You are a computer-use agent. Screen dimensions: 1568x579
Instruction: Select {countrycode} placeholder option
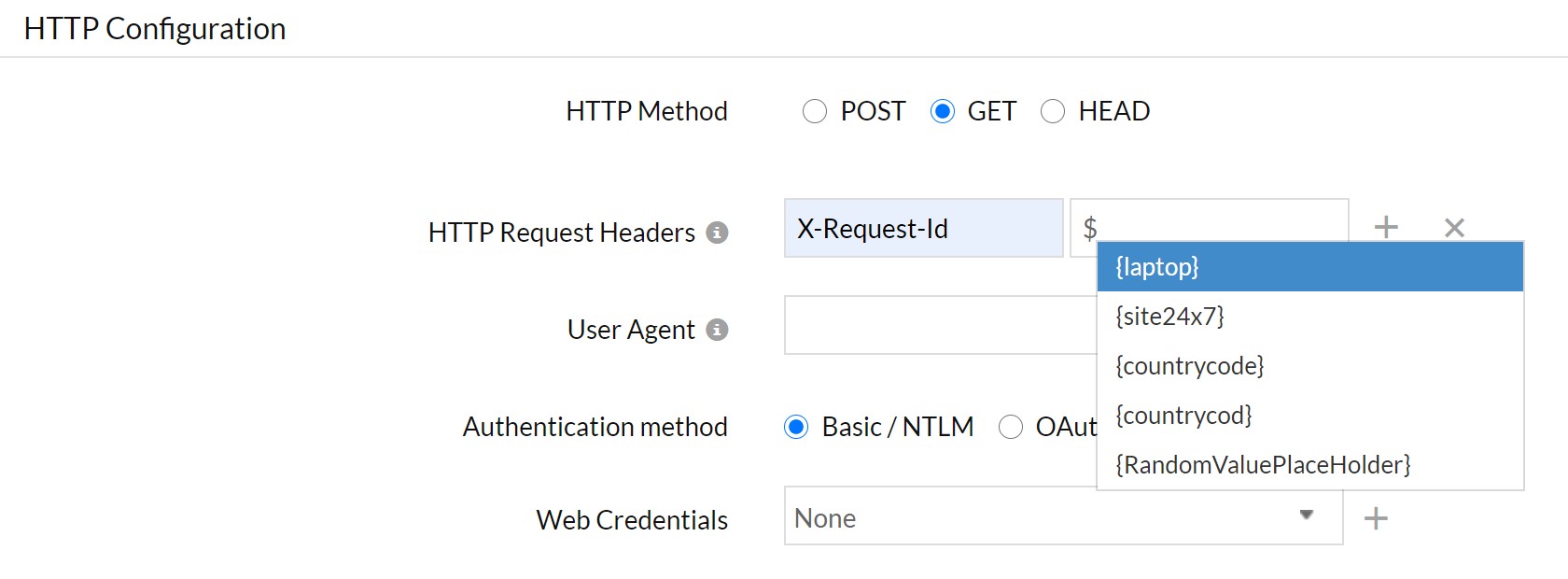point(1309,366)
